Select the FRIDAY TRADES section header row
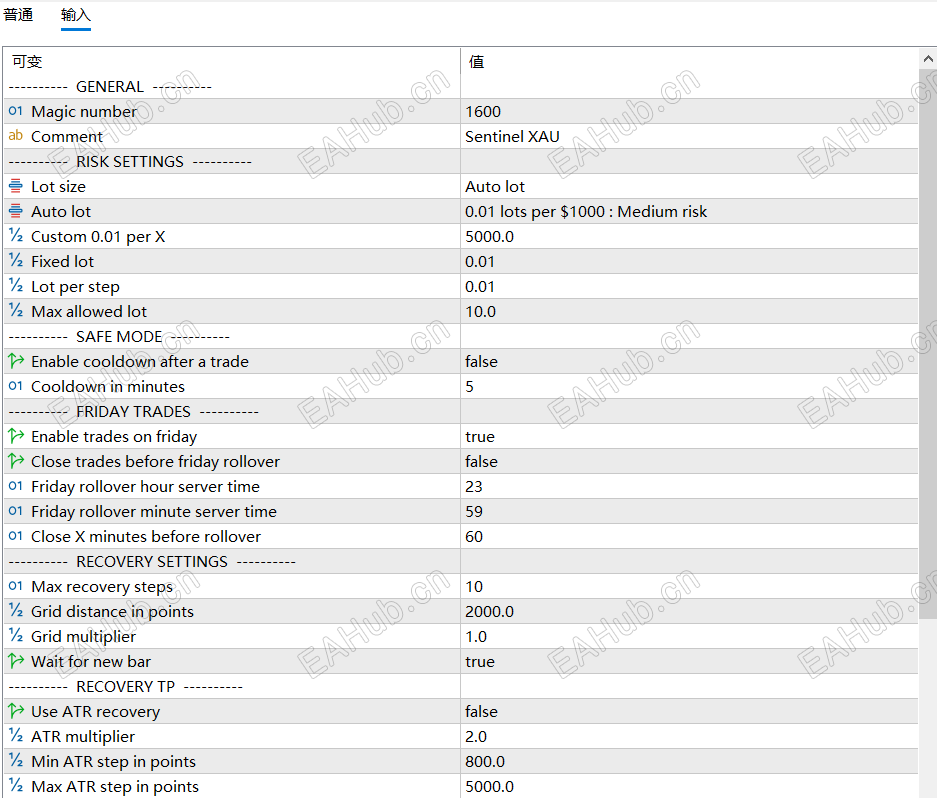 pyautogui.click(x=461, y=412)
